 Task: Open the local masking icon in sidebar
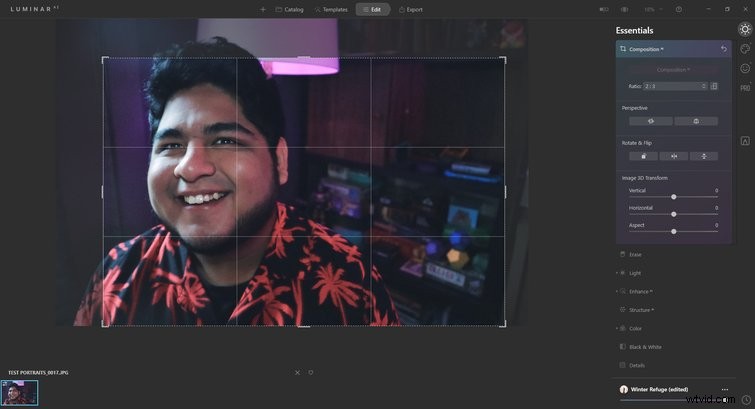(745, 141)
